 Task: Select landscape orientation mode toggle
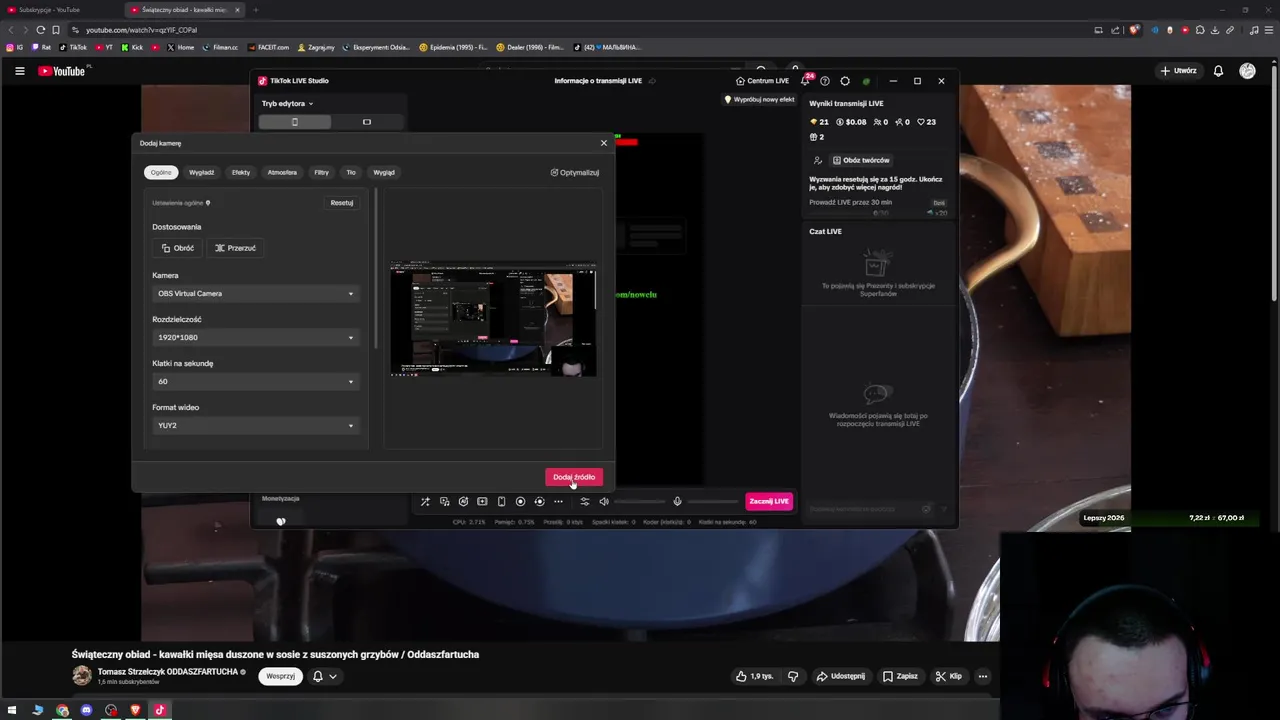click(x=367, y=122)
